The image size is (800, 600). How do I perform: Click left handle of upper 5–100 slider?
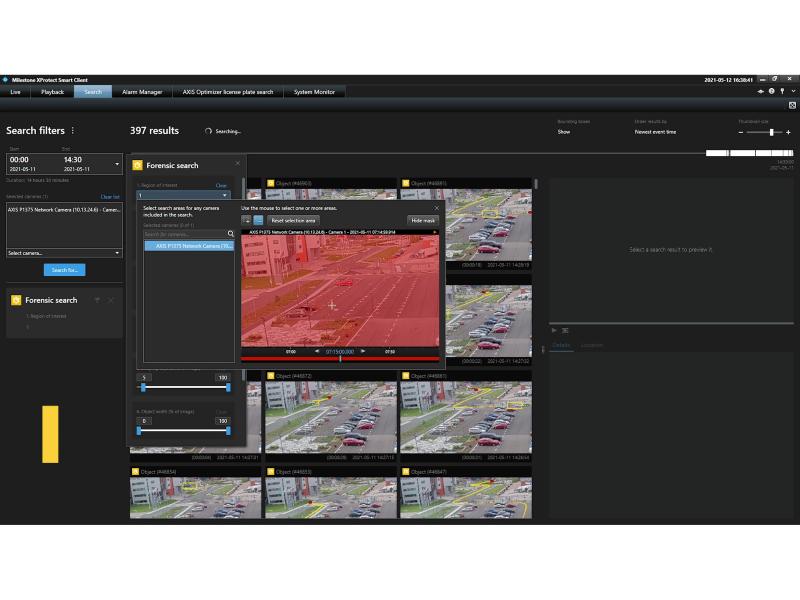[143, 387]
